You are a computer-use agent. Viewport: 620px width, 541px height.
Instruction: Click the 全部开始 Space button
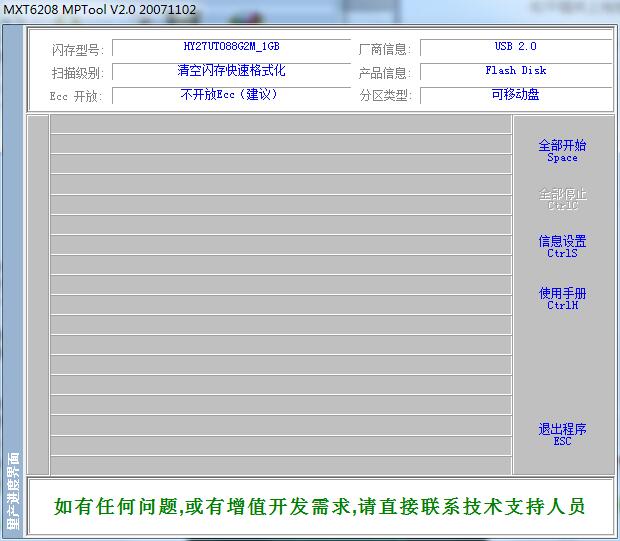(x=562, y=151)
